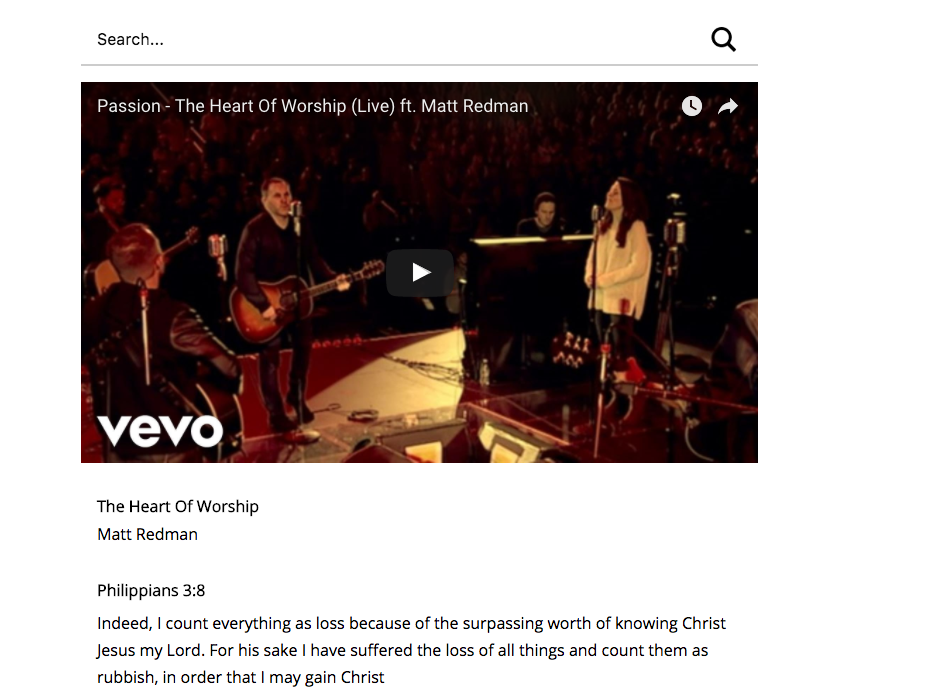Click the verse line starting "rubbish, in order"

240,677
